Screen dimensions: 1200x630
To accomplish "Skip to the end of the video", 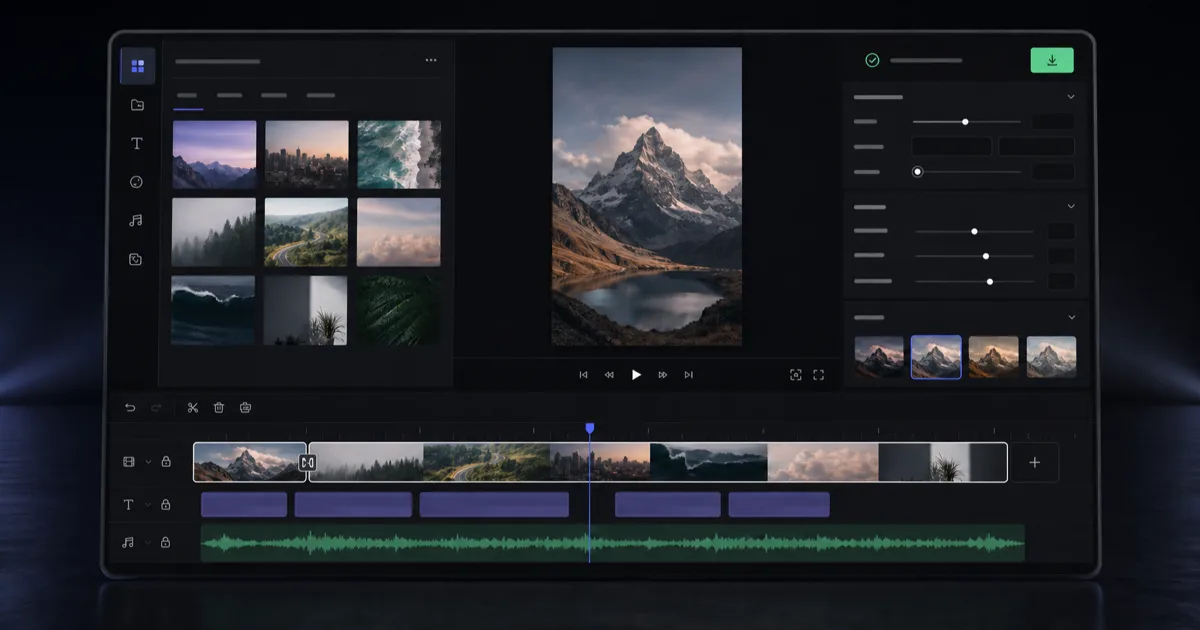I will click(688, 375).
